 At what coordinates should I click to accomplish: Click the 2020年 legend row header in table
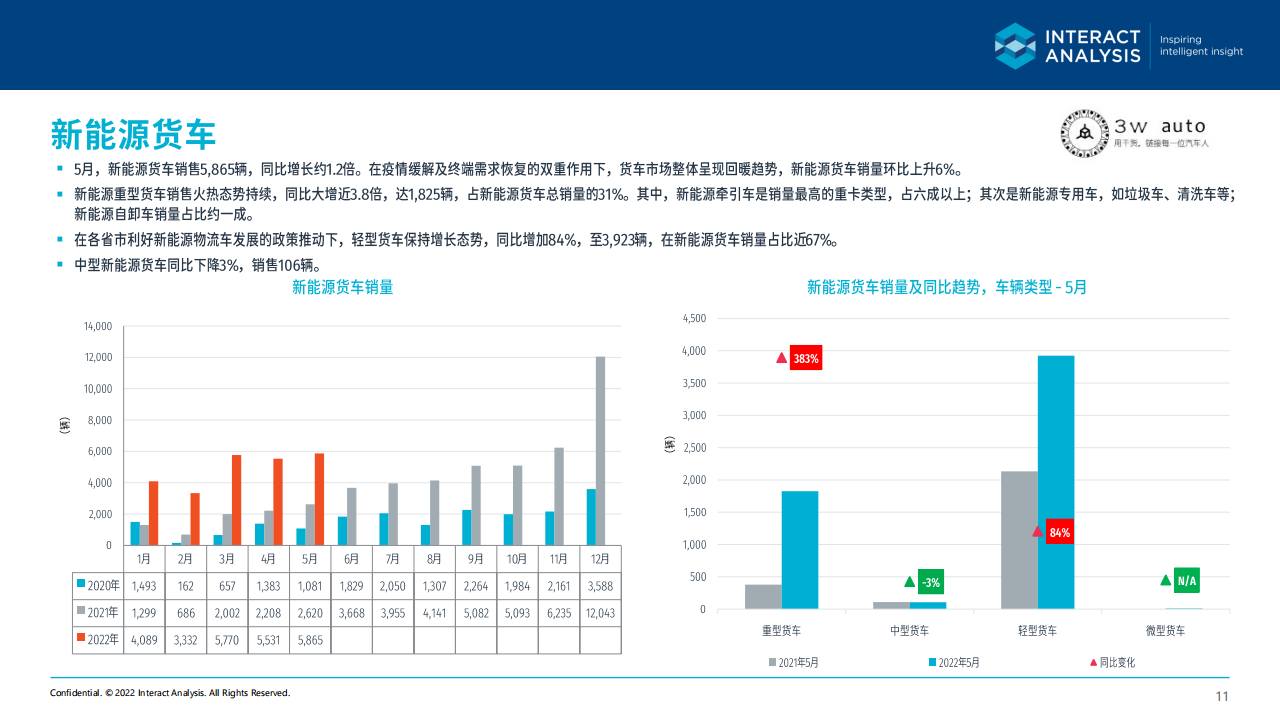click(x=98, y=585)
